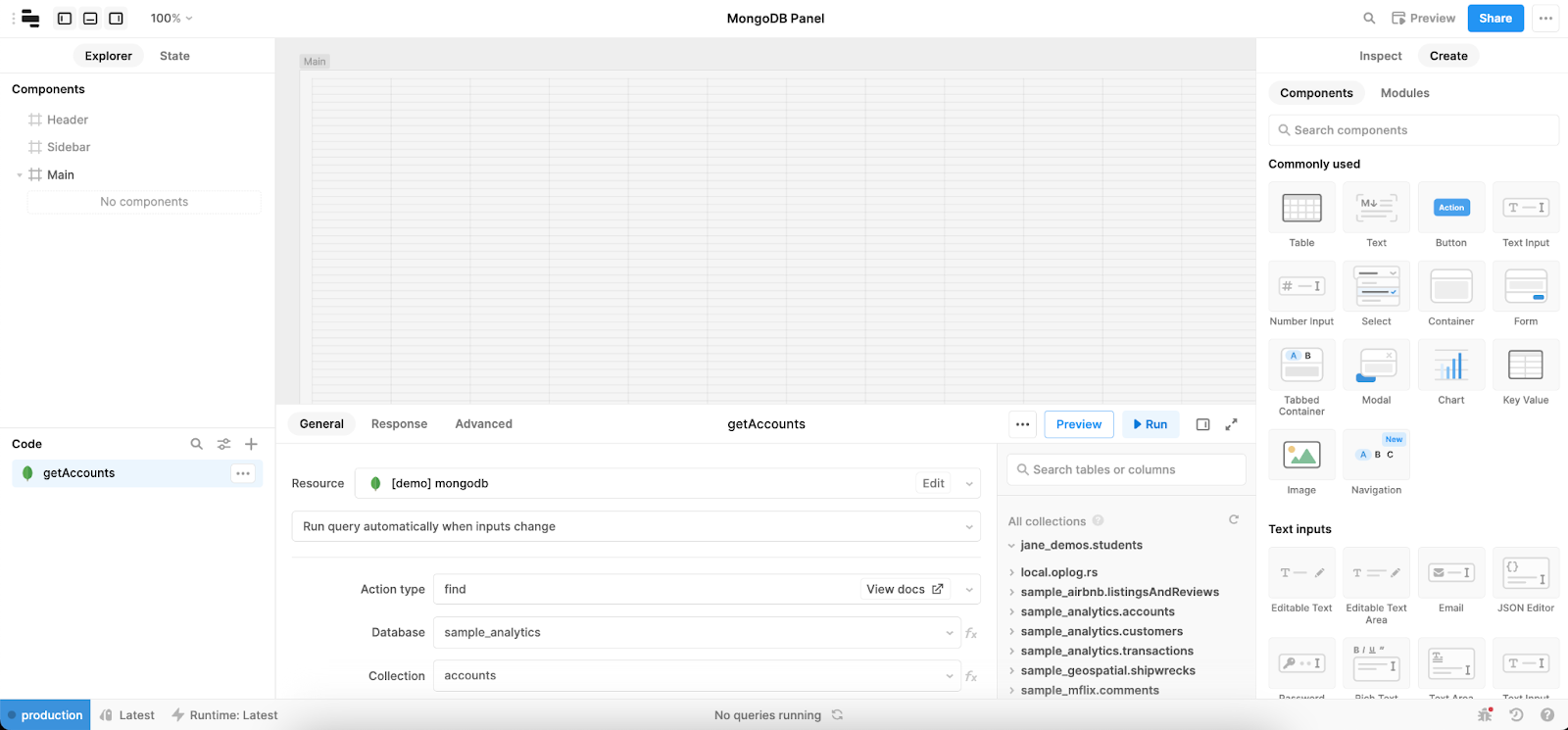Screen dimensions: 1568x730
Task: Select the Select component icon
Action: 1377,286
